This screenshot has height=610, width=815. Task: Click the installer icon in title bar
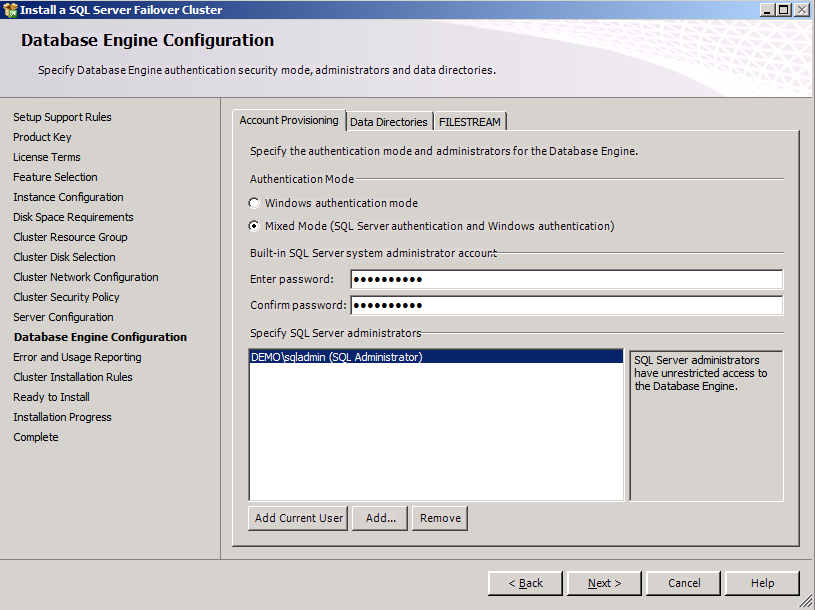pyautogui.click(x=10, y=9)
